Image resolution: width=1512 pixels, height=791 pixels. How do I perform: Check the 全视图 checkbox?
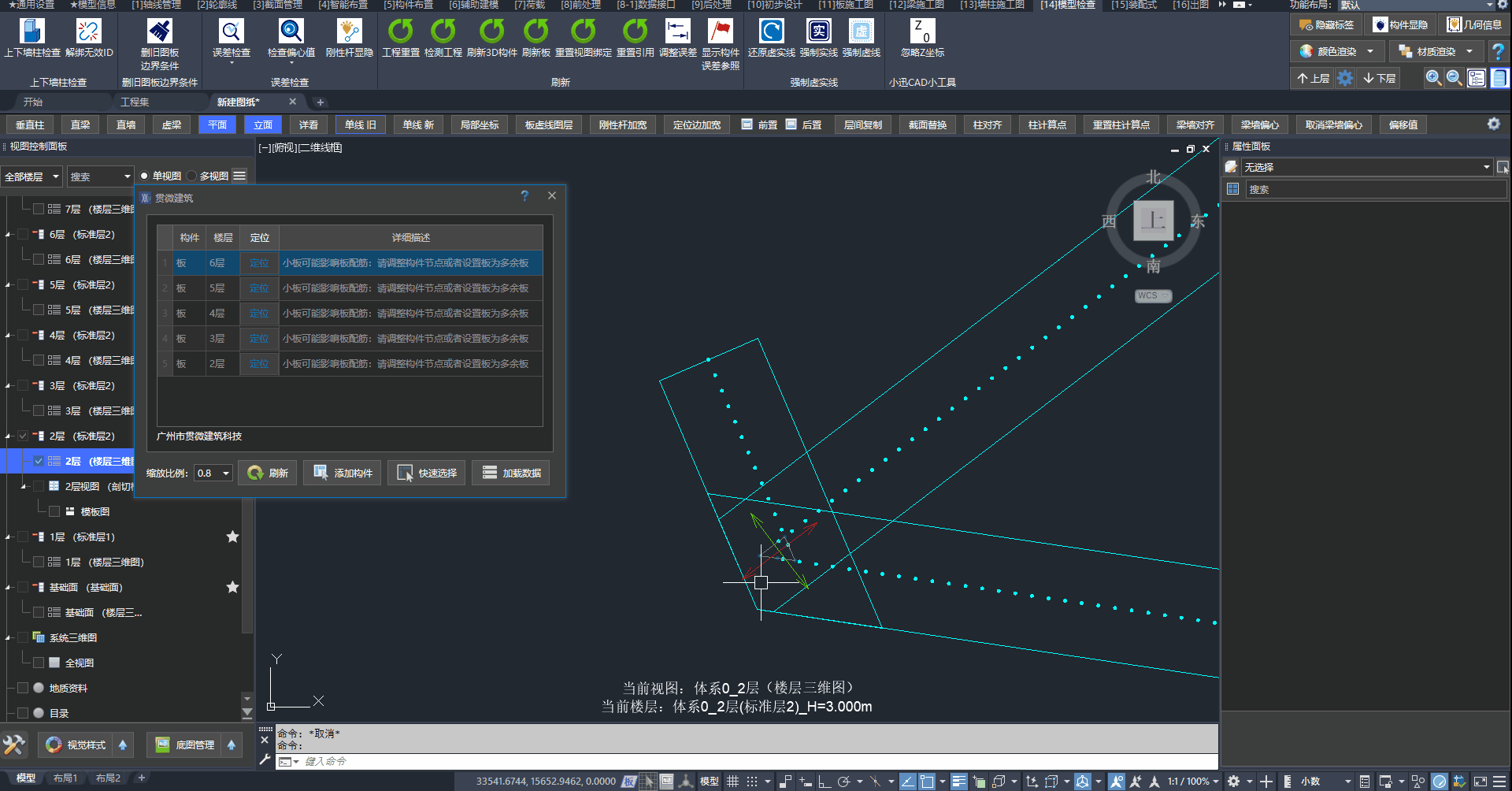coord(39,663)
